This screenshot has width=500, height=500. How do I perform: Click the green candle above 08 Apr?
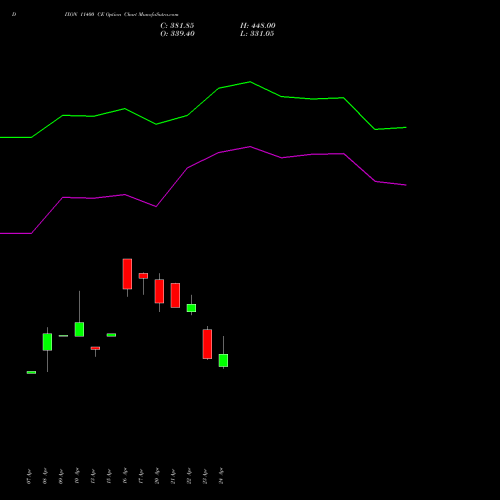tap(47, 342)
